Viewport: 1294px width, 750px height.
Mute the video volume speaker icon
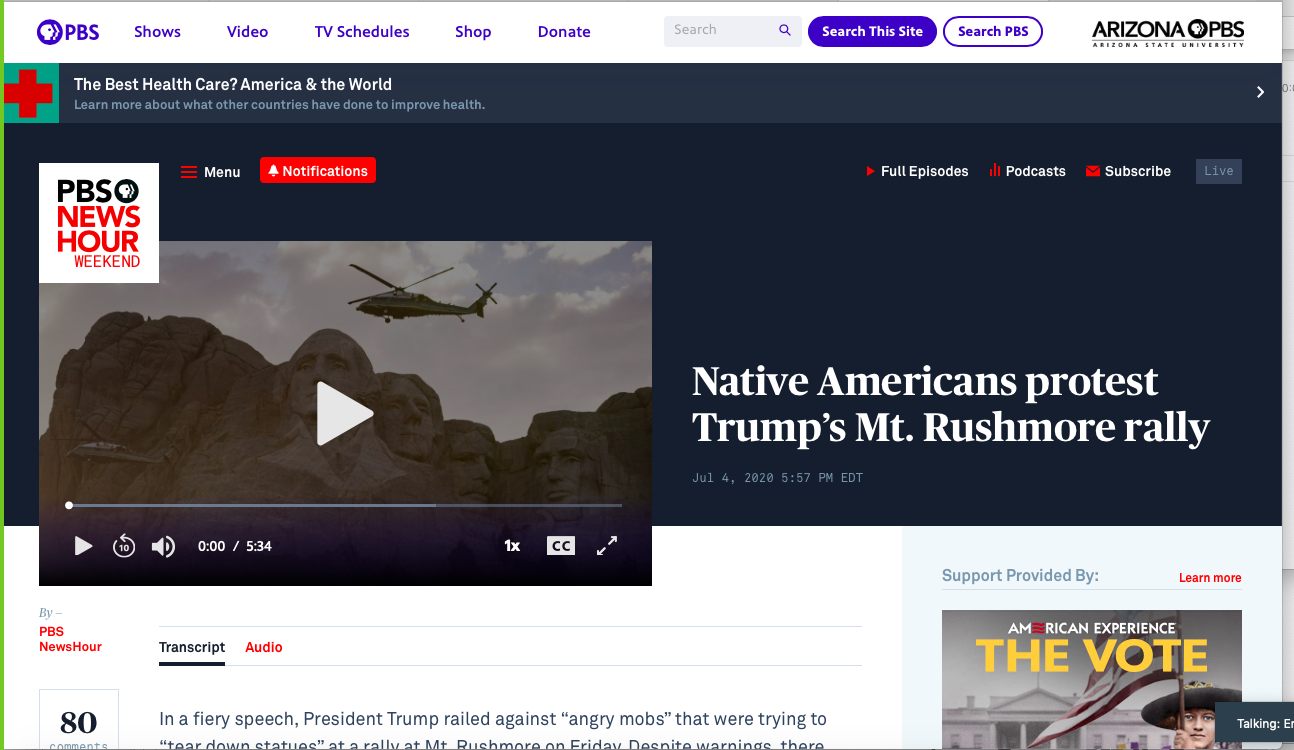click(x=163, y=546)
